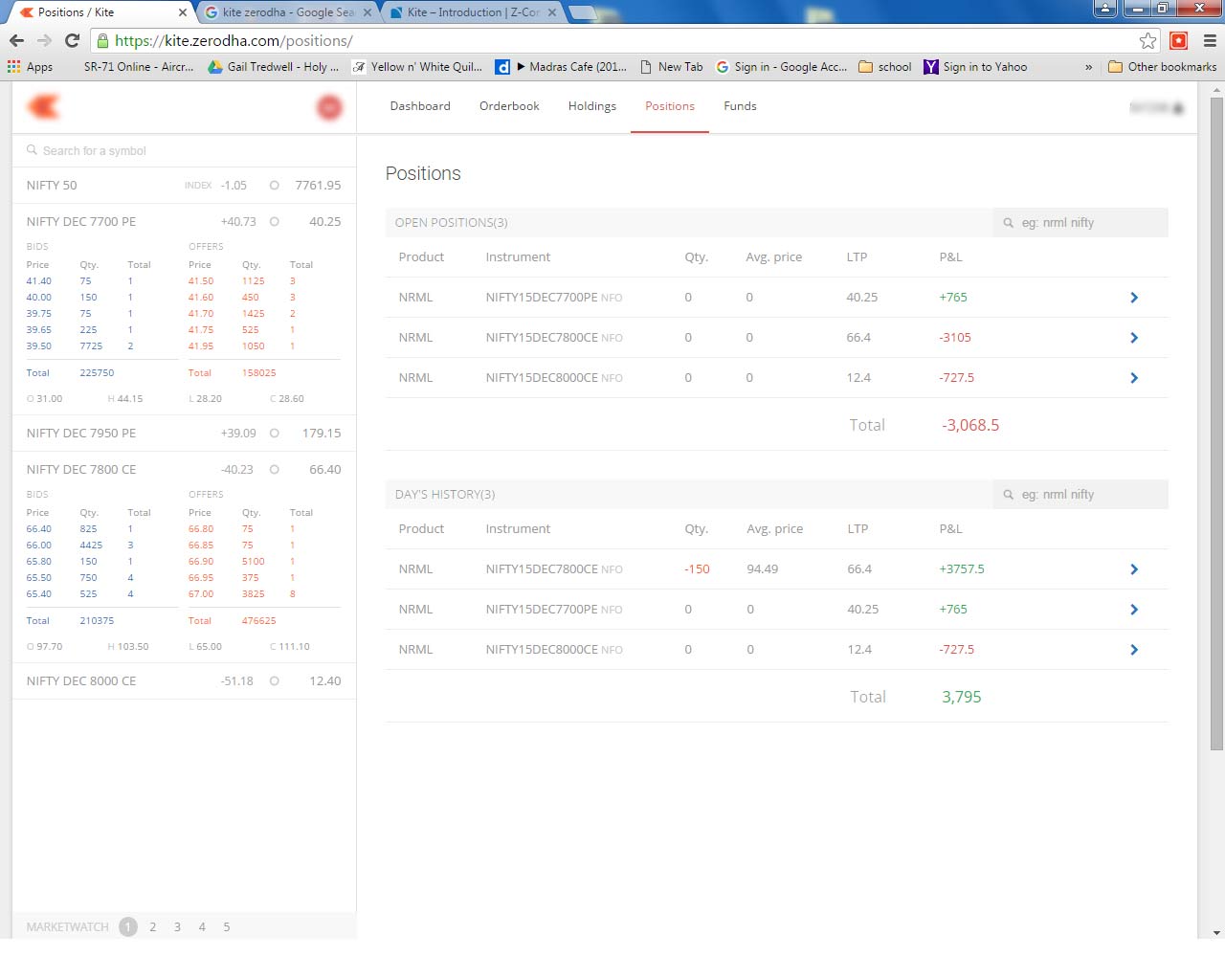
Task: Click the red extension icon in toolbar
Action: coord(1179,40)
